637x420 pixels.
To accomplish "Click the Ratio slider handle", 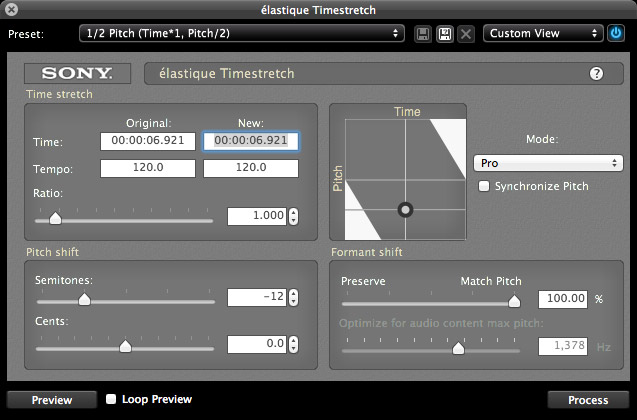I will [55, 216].
